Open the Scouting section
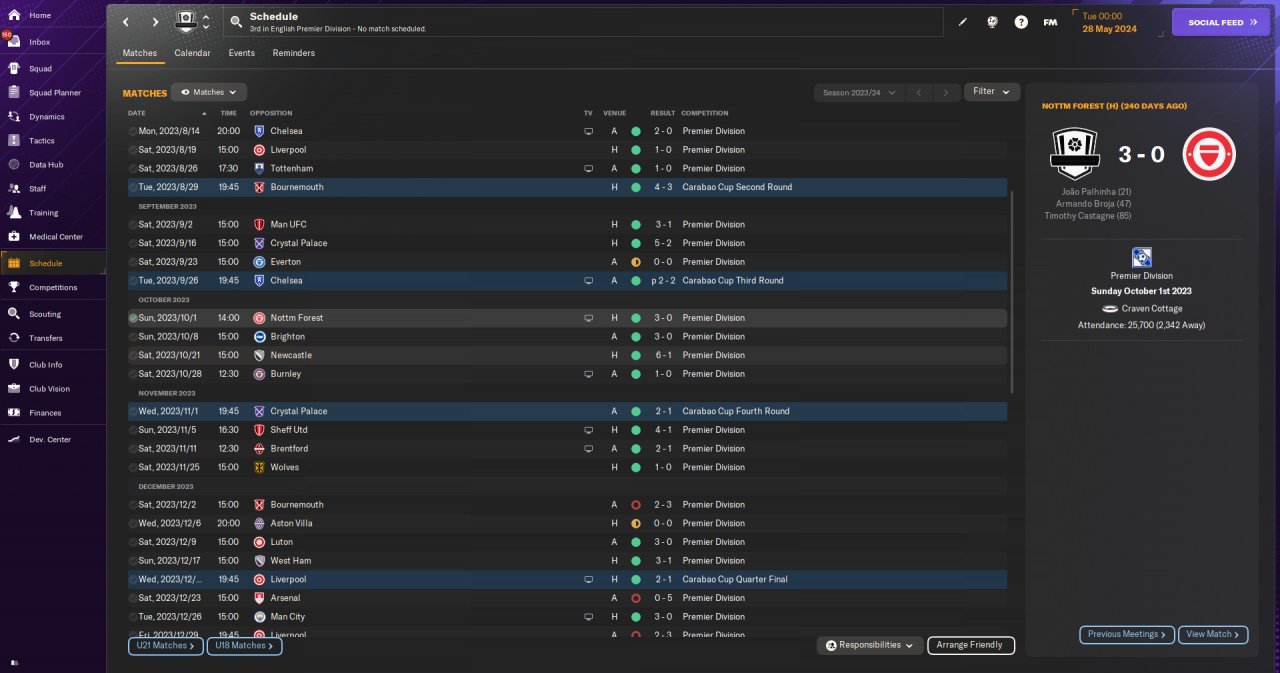1280x673 pixels. [45, 314]
